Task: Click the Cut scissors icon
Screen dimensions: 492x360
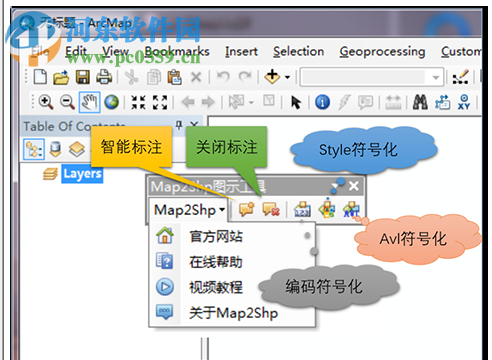Action: tap(131, 77)
